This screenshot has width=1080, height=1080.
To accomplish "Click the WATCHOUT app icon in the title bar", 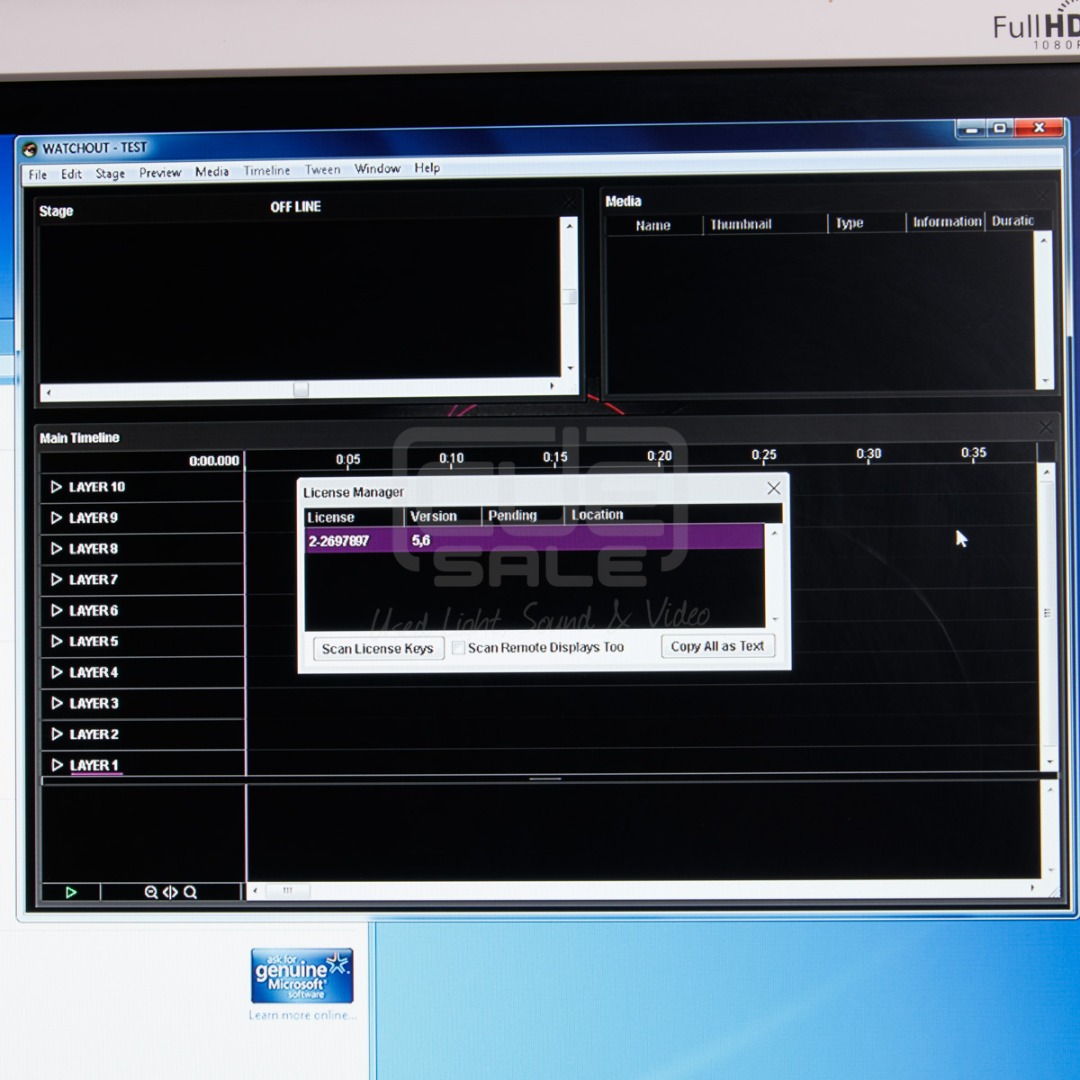I will click(29, 149).
